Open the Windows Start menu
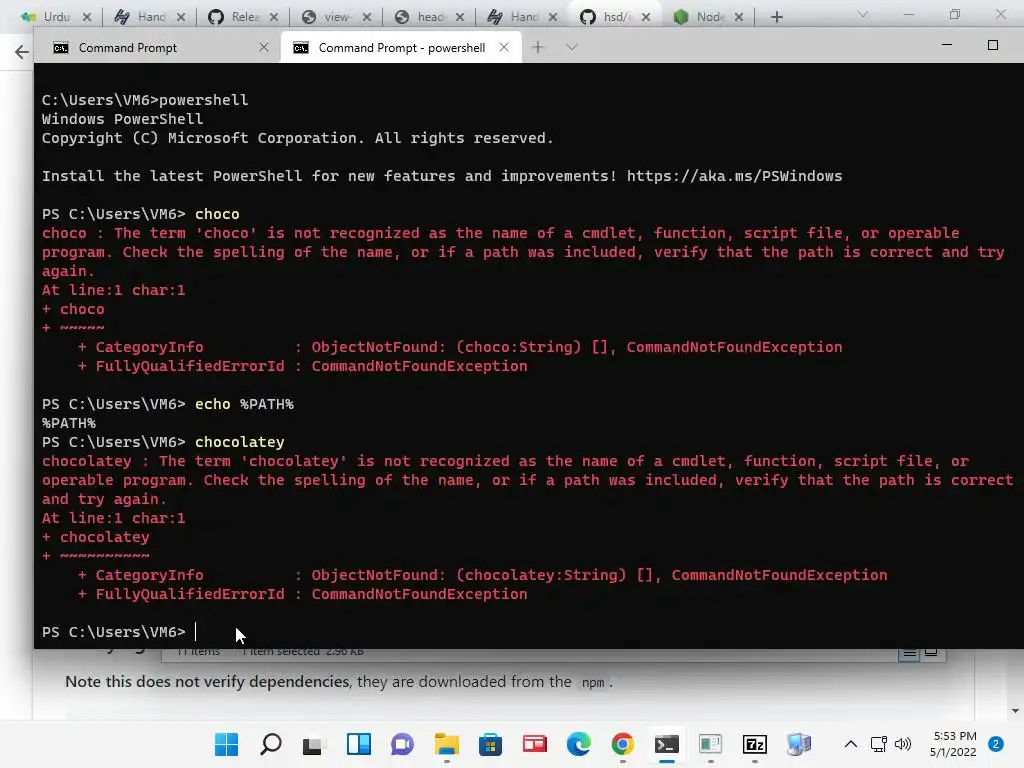This screenshot has width=1024, height=768. 227,744
